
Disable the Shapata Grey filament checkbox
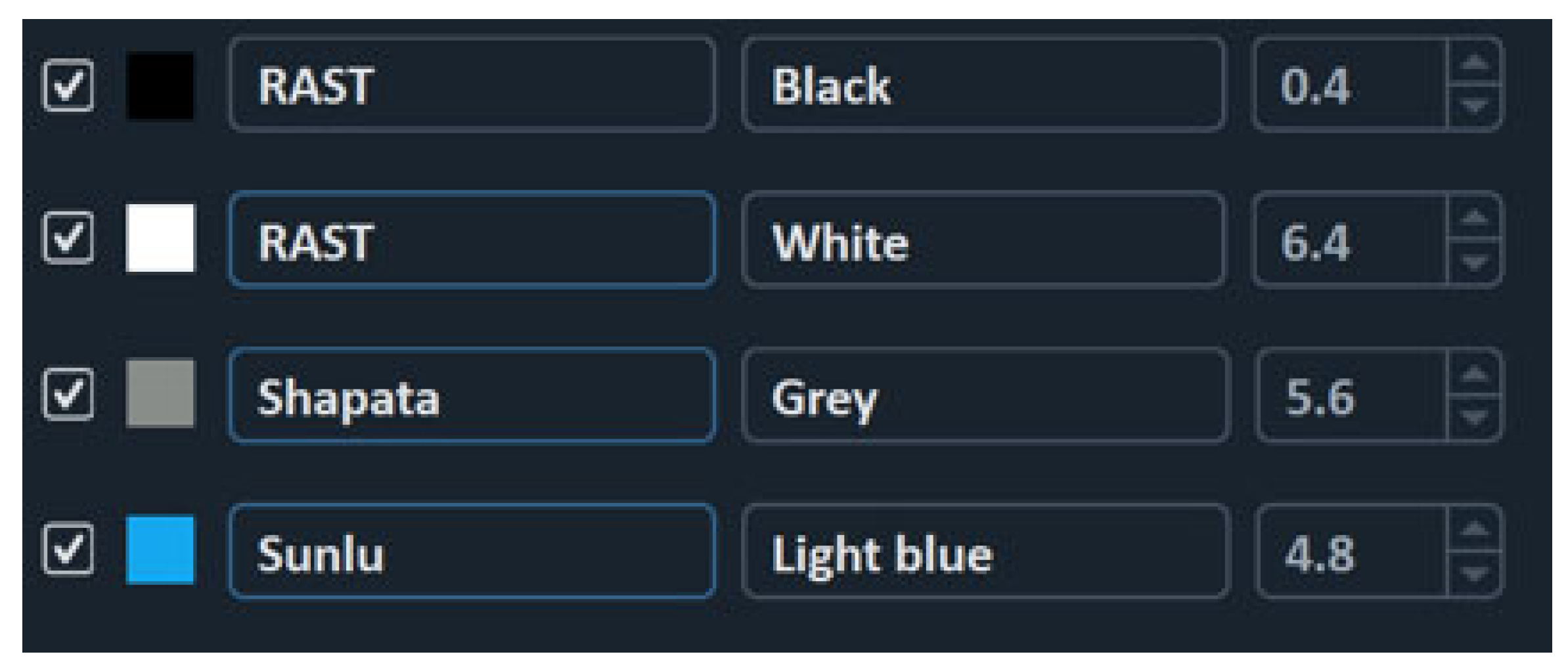[x=68, y=394]
